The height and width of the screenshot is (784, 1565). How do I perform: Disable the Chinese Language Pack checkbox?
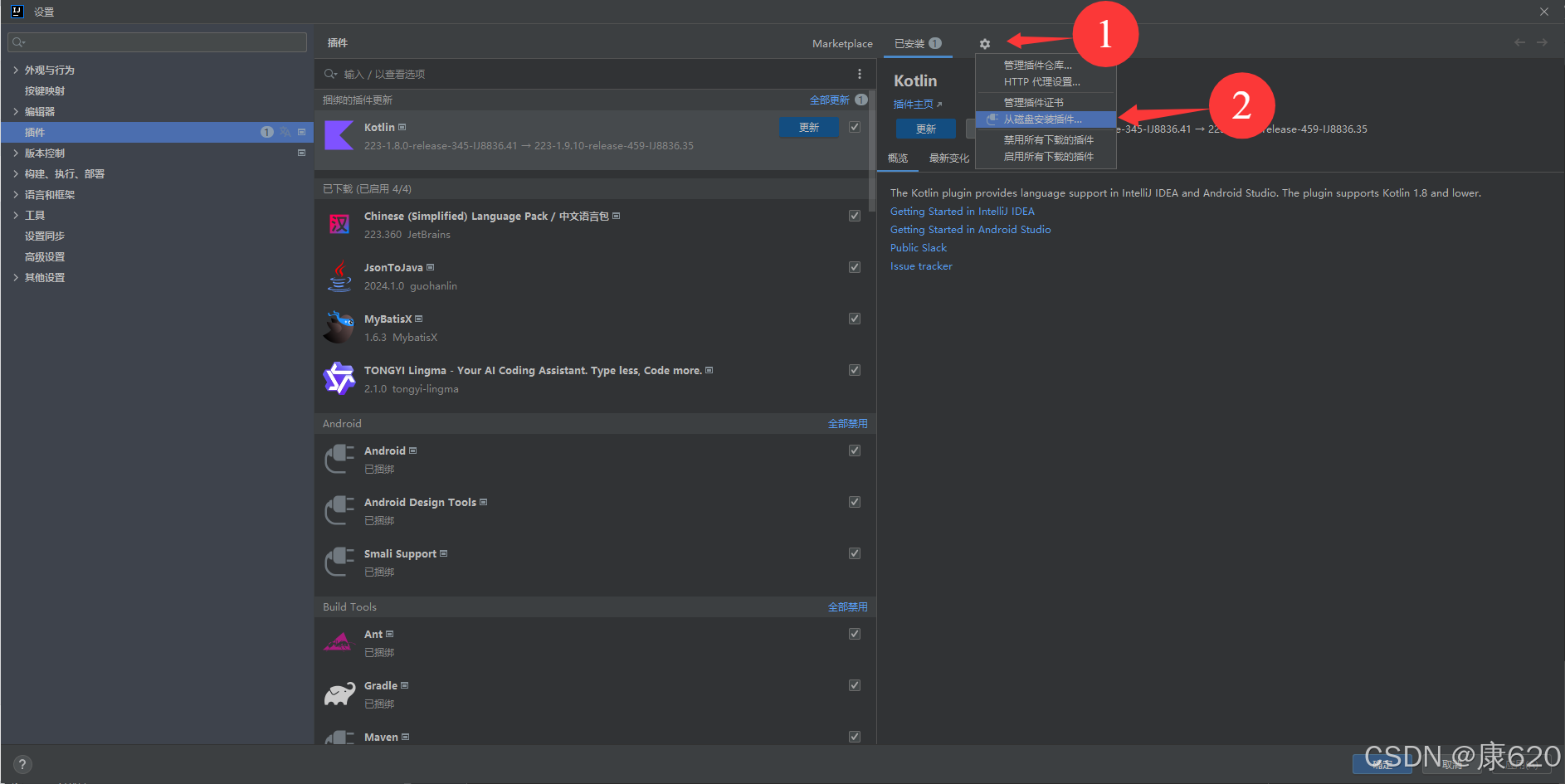(855, 216)
